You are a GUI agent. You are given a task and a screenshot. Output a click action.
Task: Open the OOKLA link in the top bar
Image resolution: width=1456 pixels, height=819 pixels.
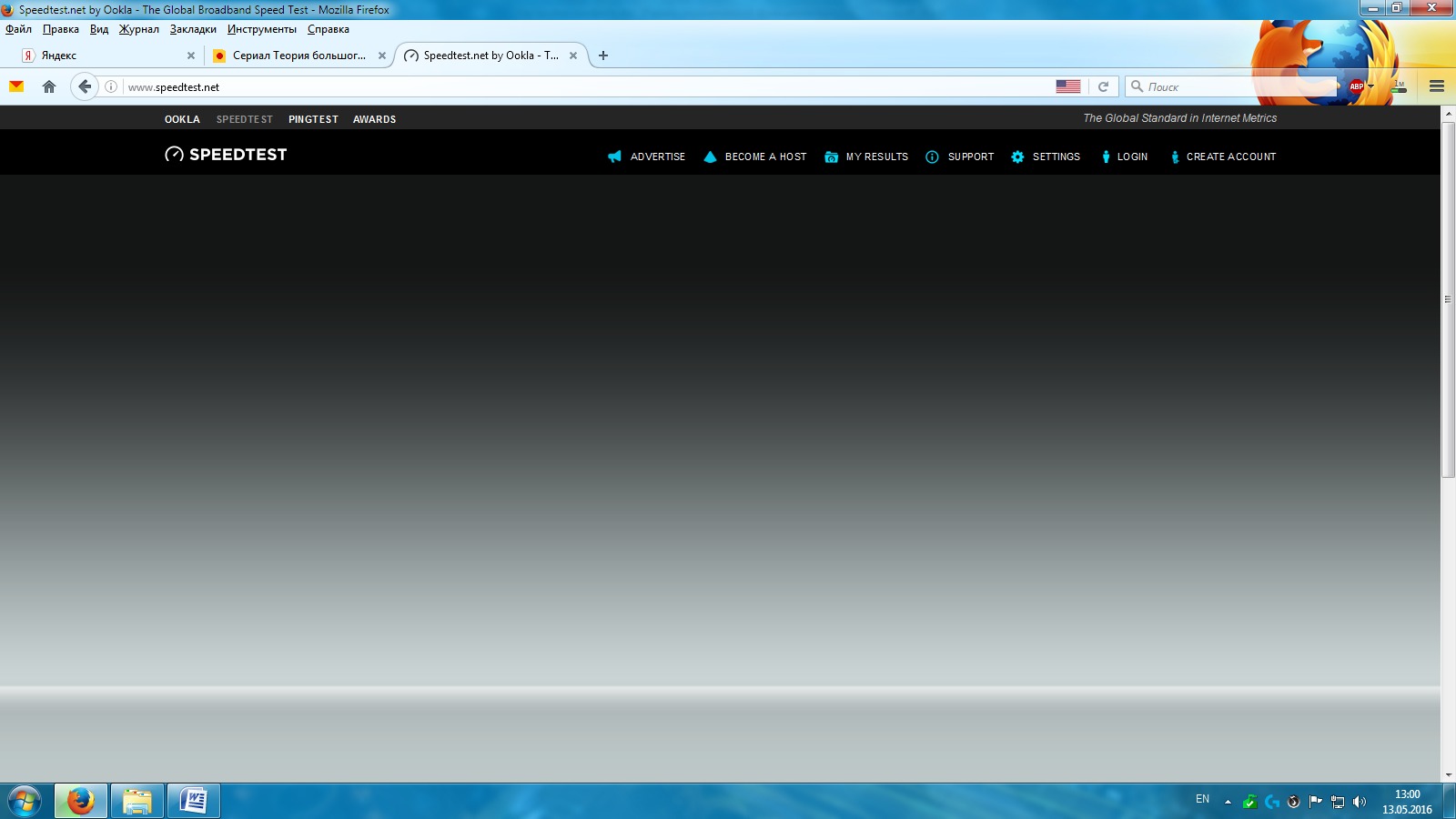click(x=182, y=119)
